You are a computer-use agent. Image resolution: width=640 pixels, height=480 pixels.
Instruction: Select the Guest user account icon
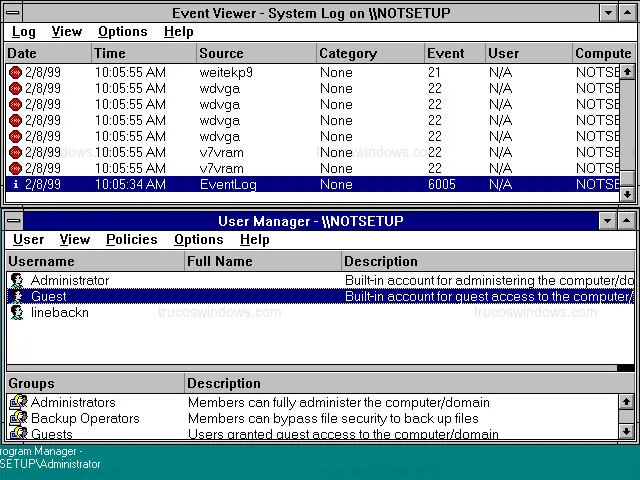tap(17, 297)
